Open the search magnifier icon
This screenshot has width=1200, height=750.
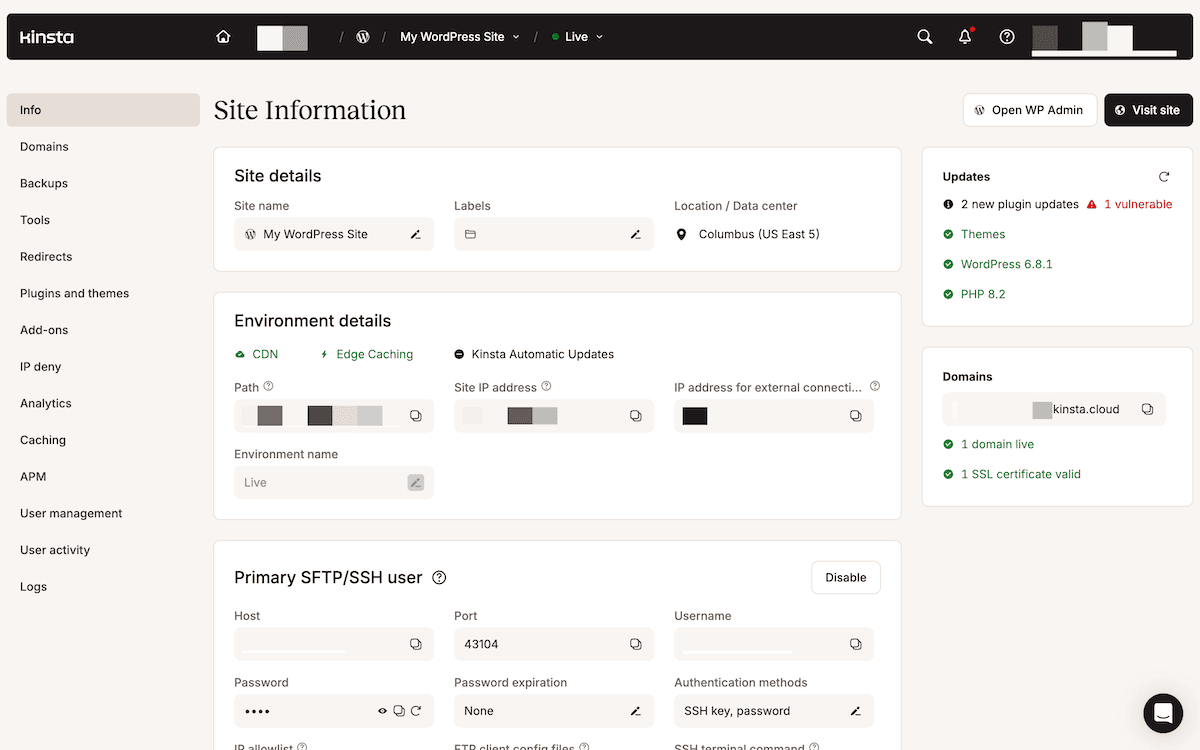coord(925,37)
